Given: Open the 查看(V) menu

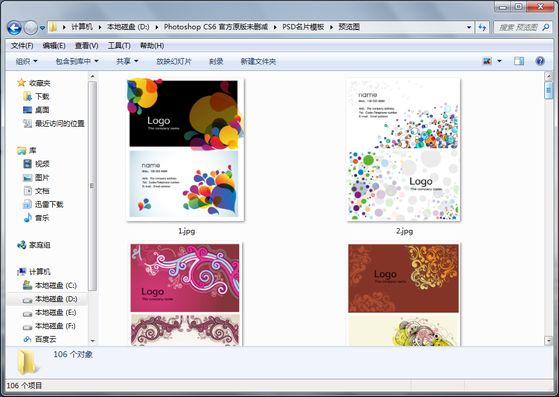Looking at the screenshot, I should pos(87,46).
